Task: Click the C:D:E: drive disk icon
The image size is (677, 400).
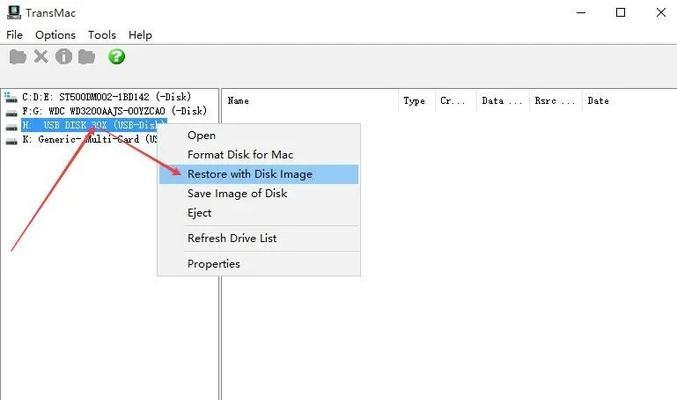Action: (x=11, y=97)
